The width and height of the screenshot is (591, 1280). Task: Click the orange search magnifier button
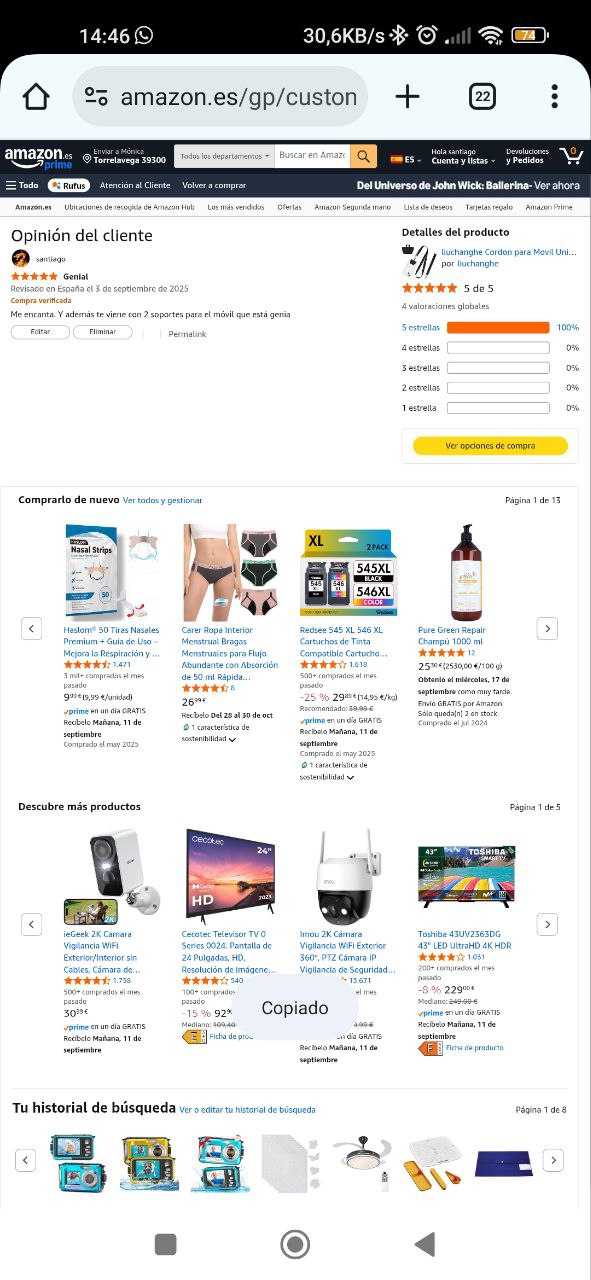[364, 156]
